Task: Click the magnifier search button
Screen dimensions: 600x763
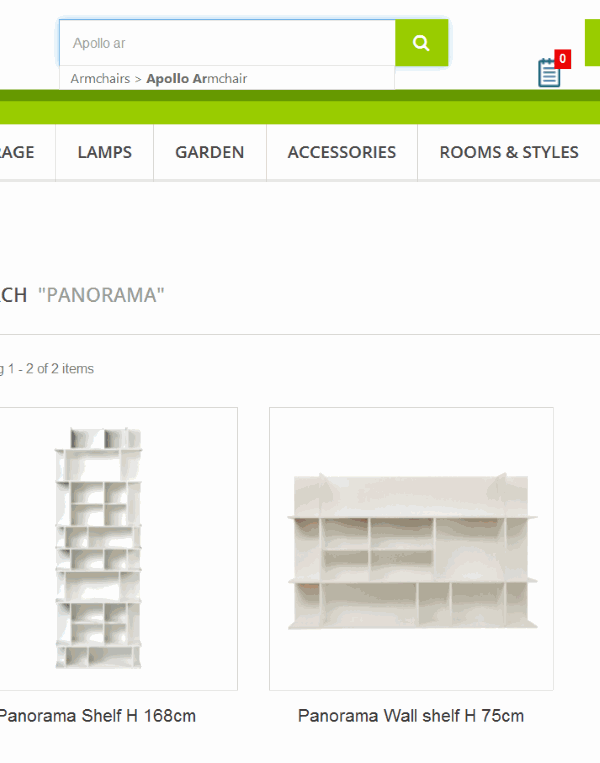Action: 421,43
